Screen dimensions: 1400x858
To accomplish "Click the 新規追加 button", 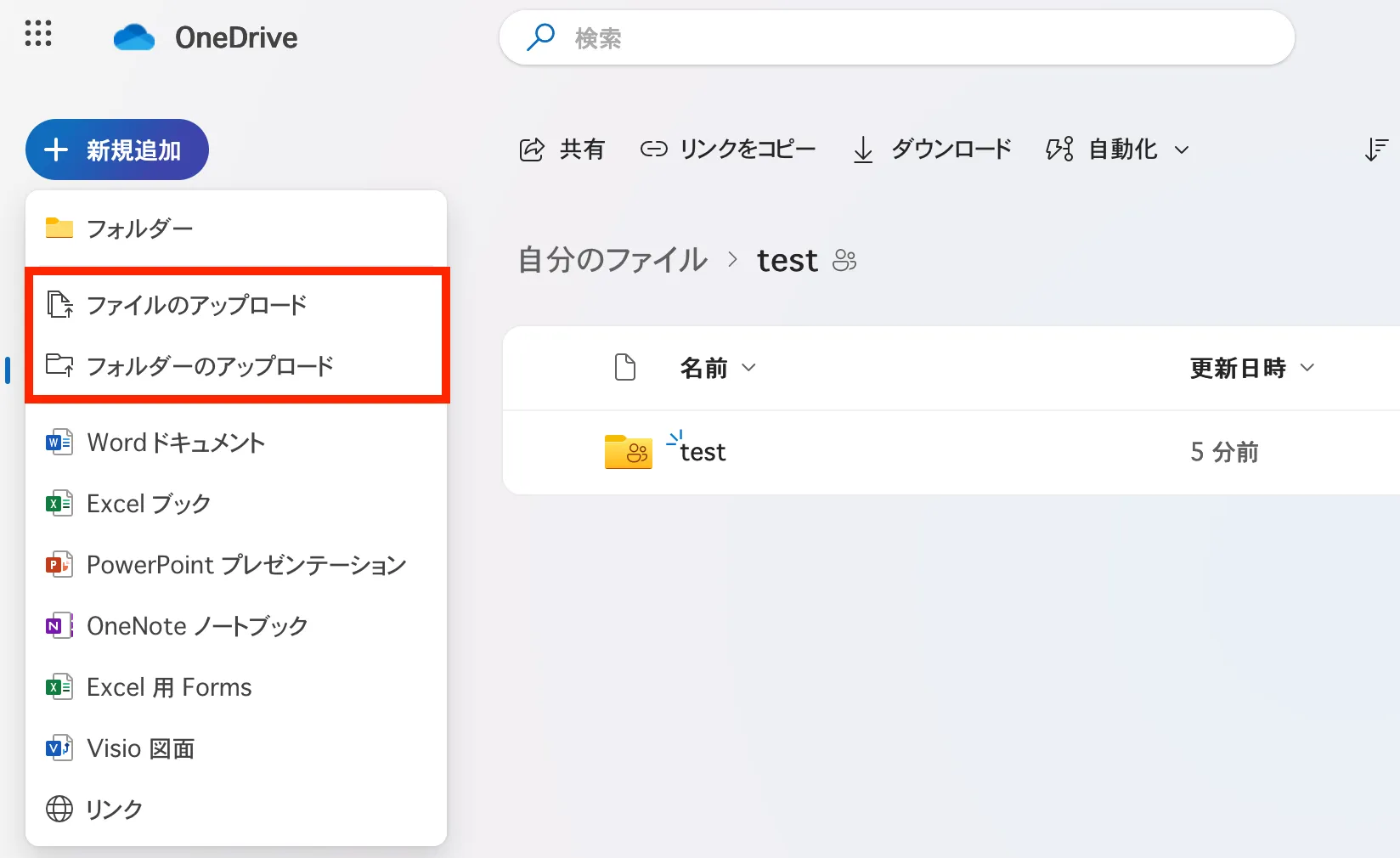I will tap(116, 150).
